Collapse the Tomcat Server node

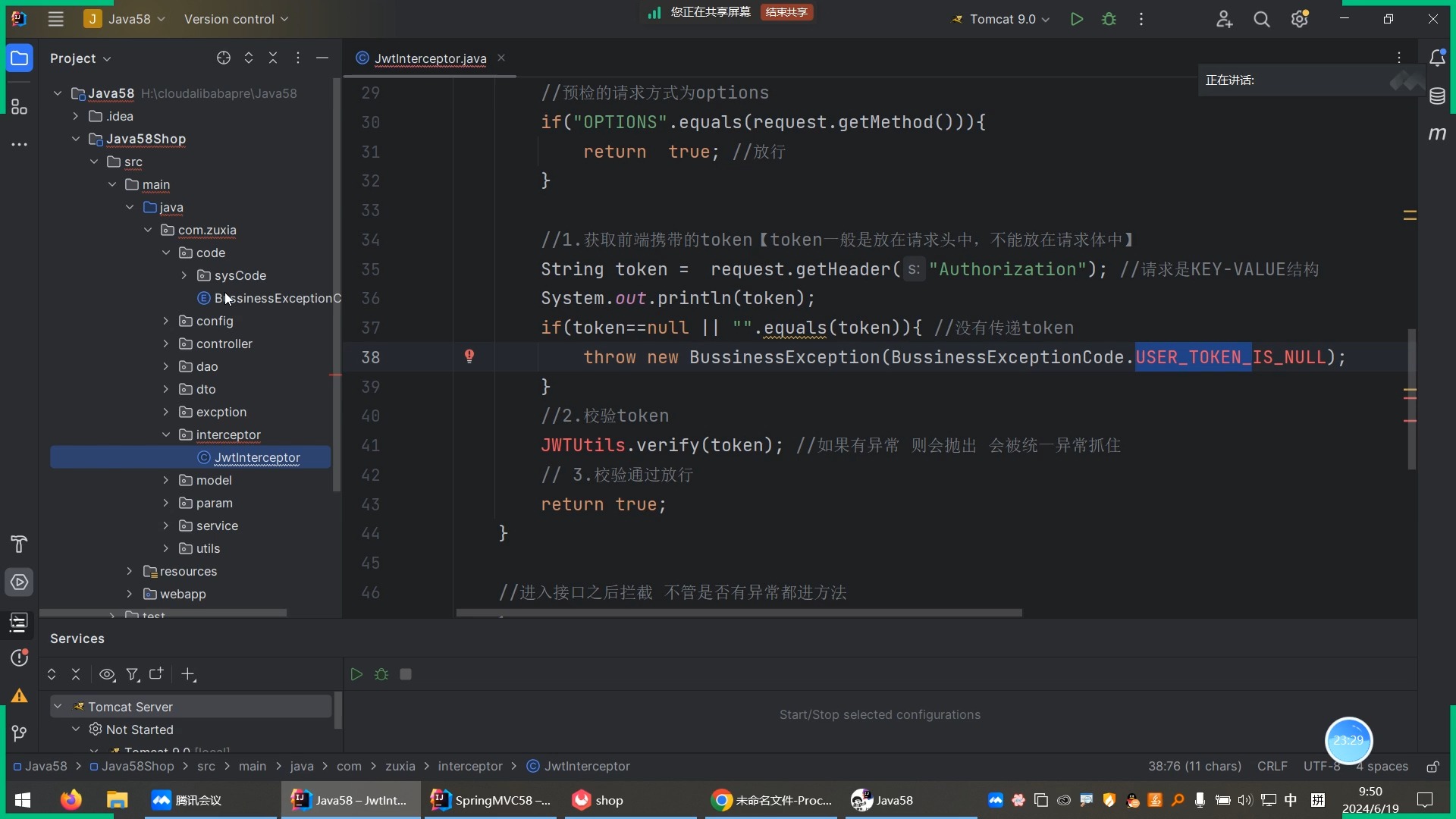58,706
